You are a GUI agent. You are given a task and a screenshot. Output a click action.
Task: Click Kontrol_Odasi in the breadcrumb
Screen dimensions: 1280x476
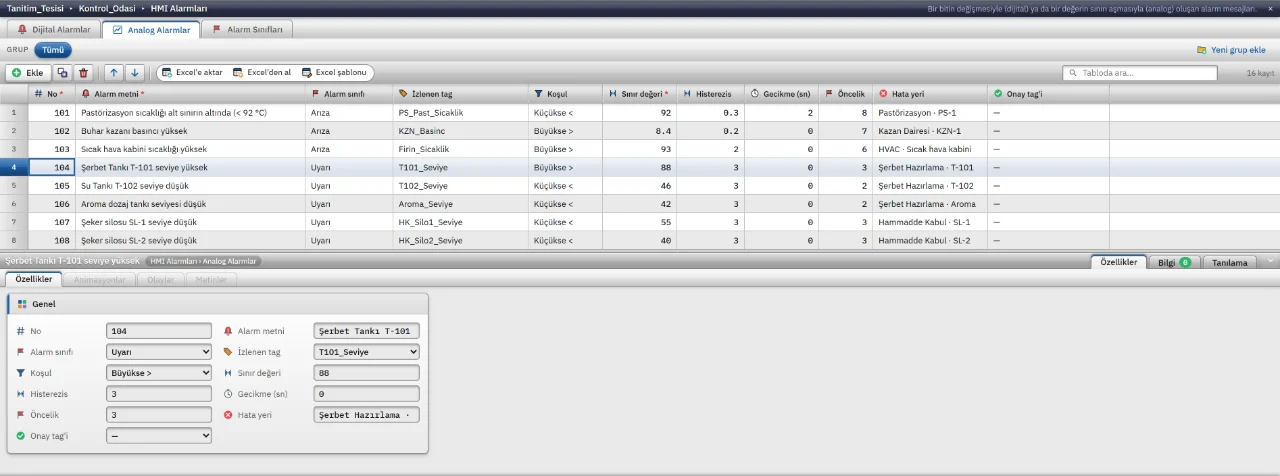(107, 8)
